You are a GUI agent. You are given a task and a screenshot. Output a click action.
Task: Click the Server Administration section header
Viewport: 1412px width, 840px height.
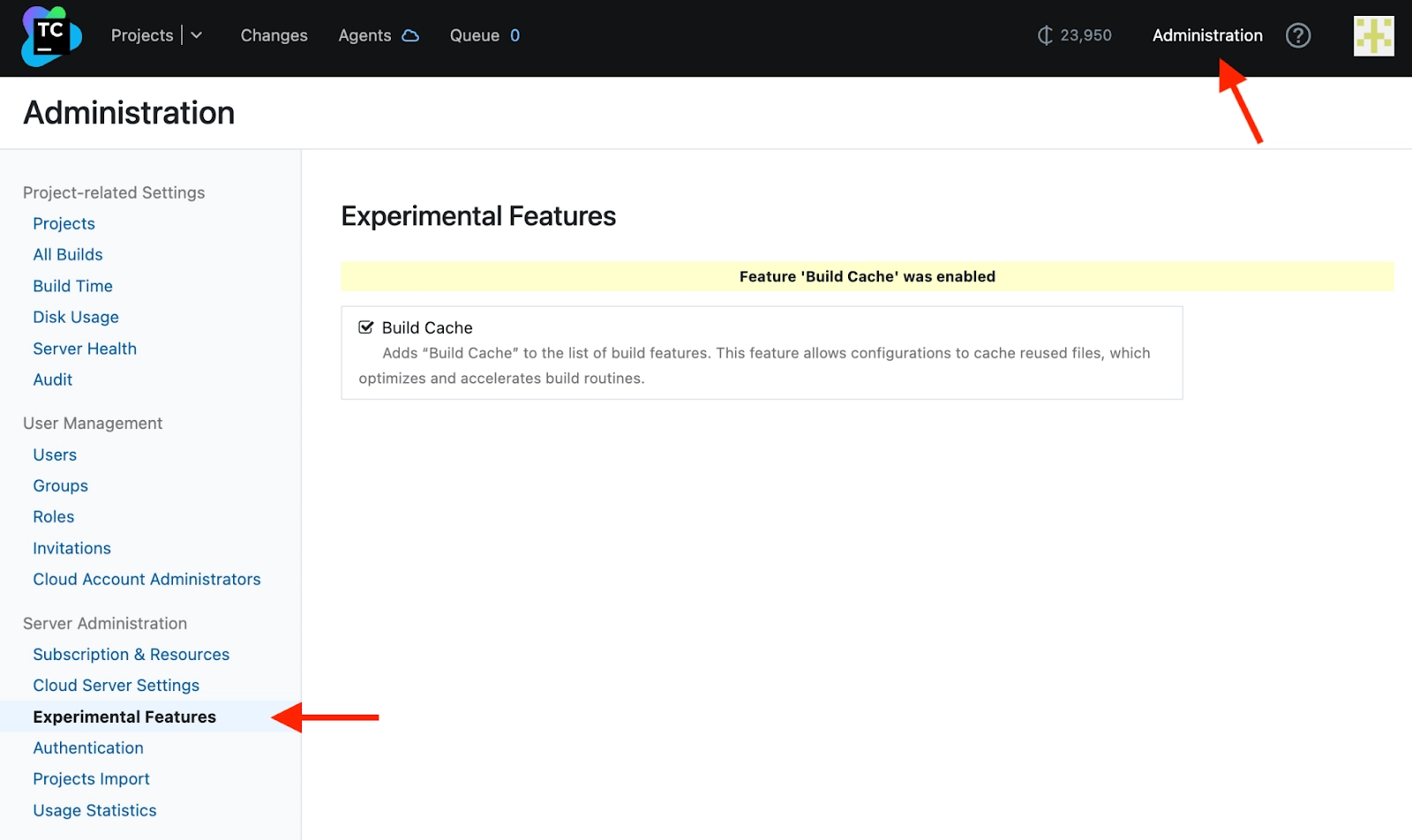(105, 623)
